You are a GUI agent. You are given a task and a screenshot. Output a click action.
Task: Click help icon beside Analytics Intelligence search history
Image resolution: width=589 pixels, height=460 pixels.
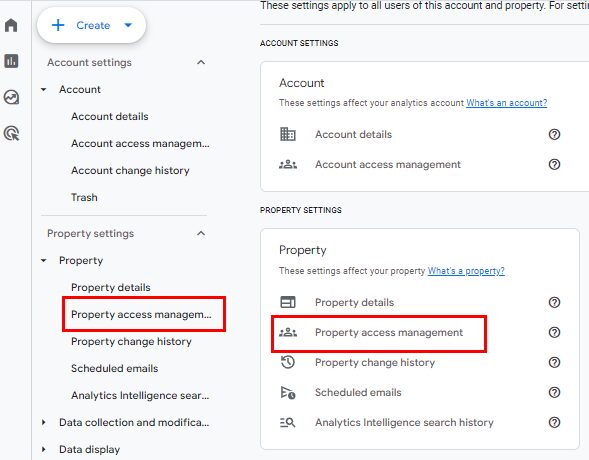(x=554, y=422)
